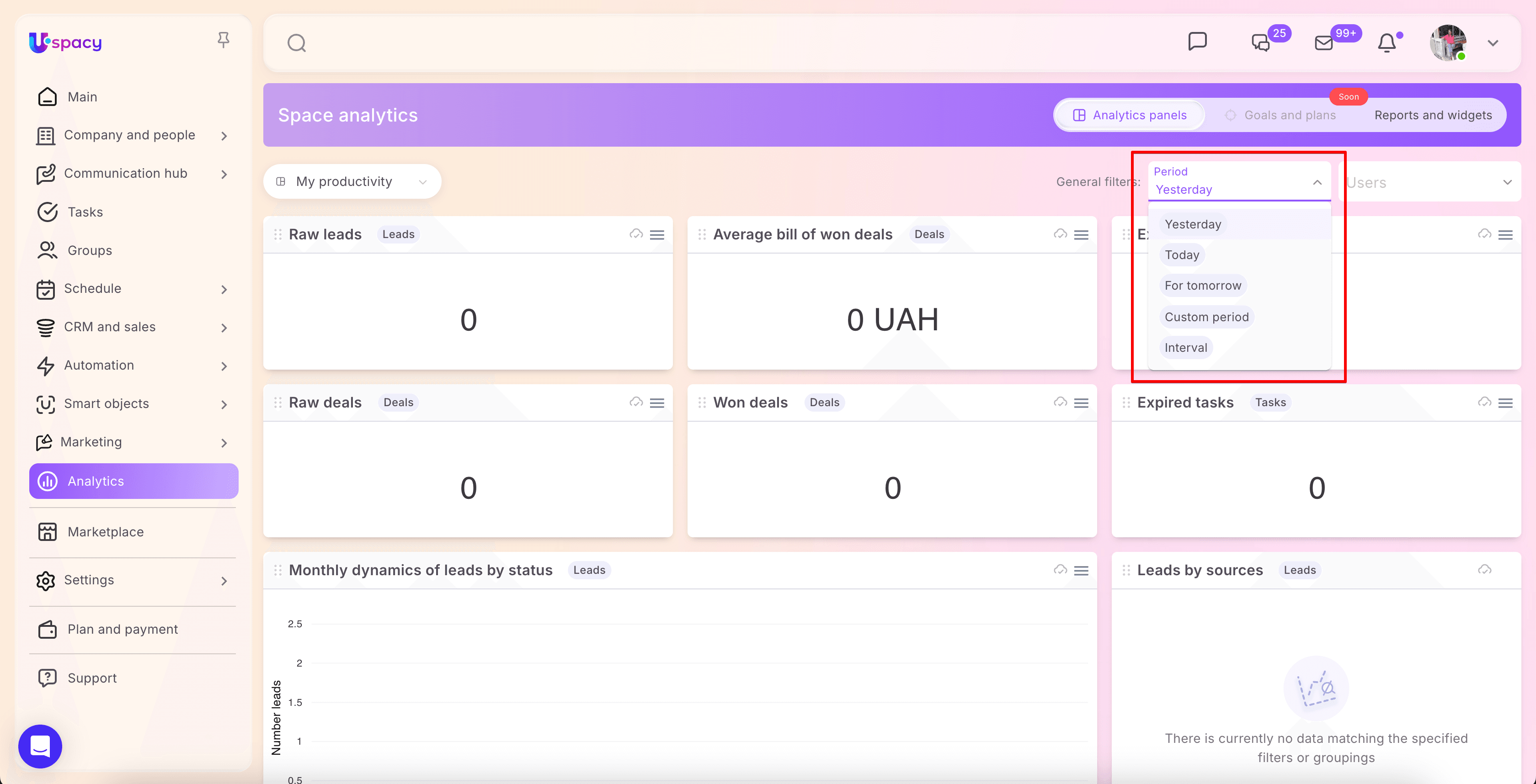This screenshot has width=1536, height=784.
Task: Open the support chat widget button
Action: click(40, 746)
